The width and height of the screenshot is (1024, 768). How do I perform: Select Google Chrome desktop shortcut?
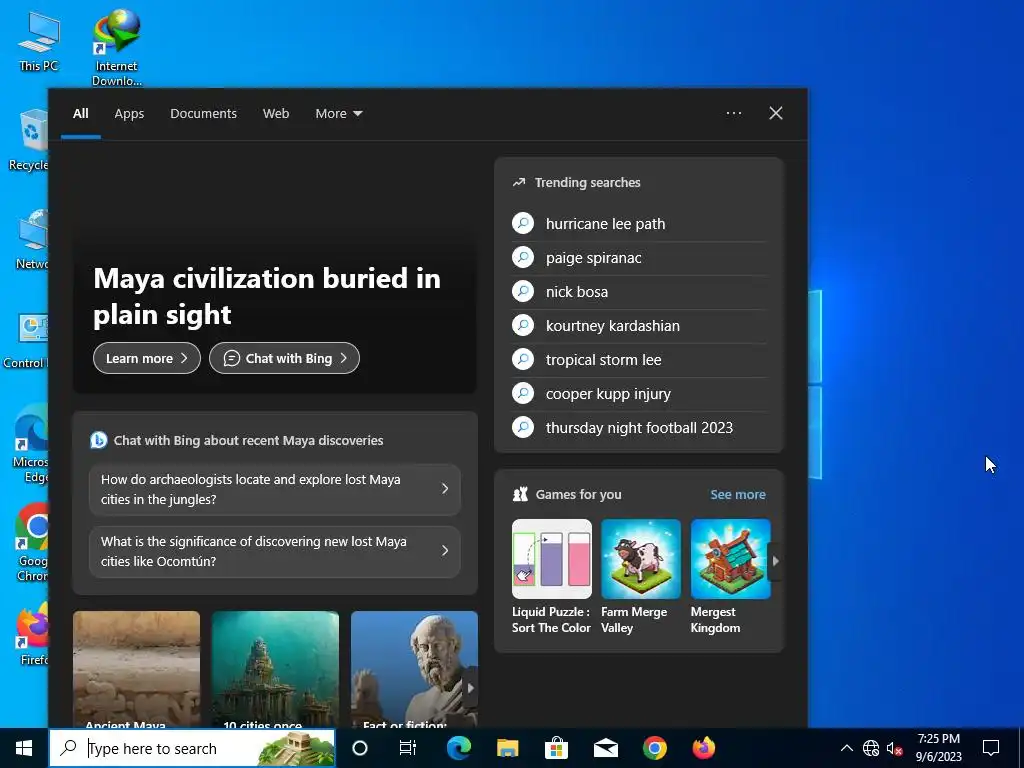(x=31, y=542)
